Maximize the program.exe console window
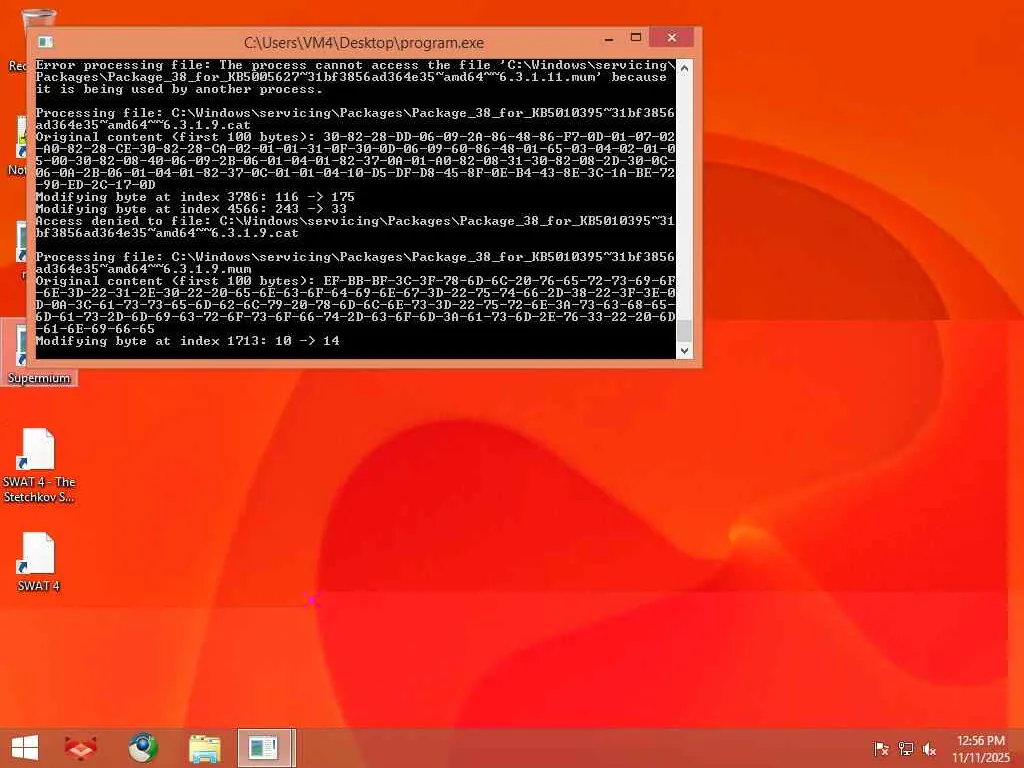Screen dimensions: 1024x768 (x=635, y=38)
